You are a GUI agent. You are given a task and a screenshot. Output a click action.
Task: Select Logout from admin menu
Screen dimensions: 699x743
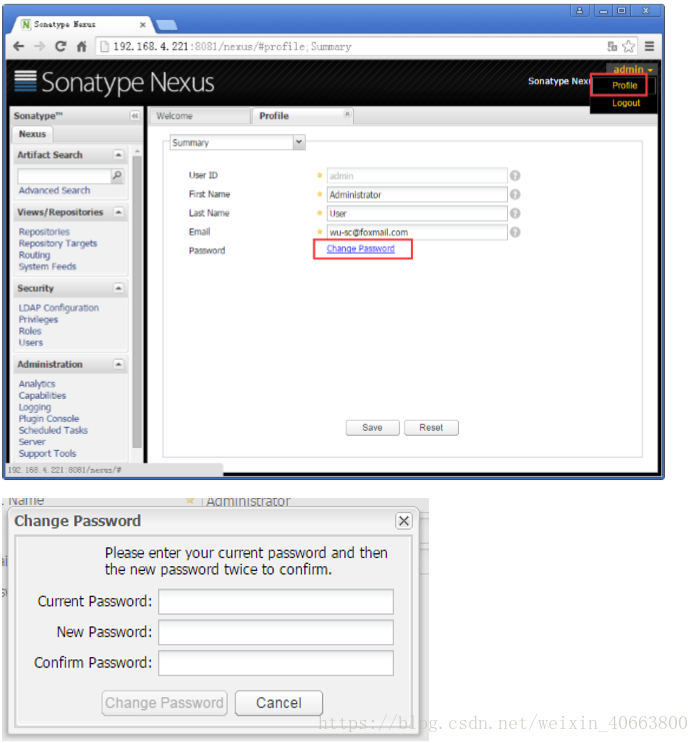(x=626, y=103)
